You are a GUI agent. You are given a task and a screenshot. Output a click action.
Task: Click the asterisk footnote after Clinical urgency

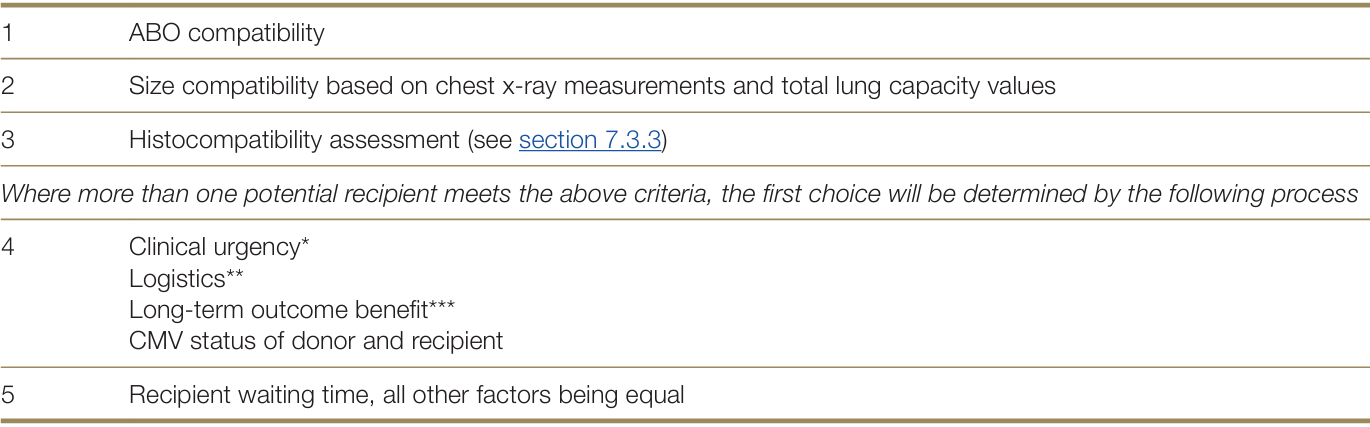[x=304, y=244]
